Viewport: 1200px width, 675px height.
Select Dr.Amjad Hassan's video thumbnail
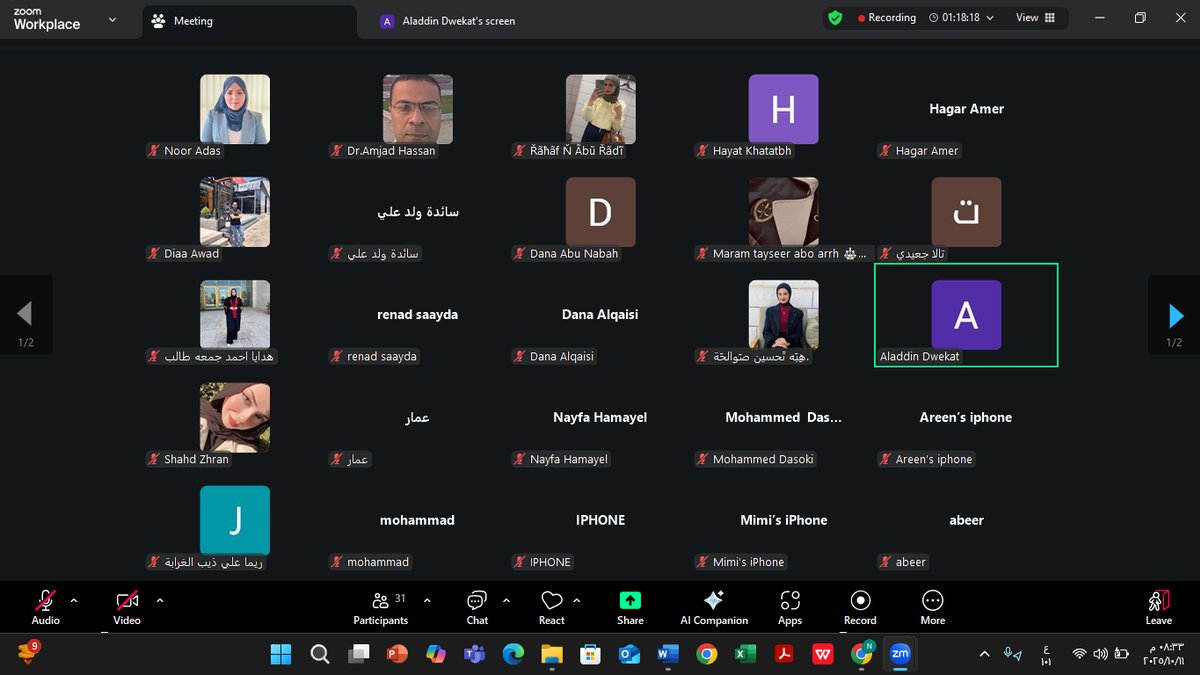417,109
